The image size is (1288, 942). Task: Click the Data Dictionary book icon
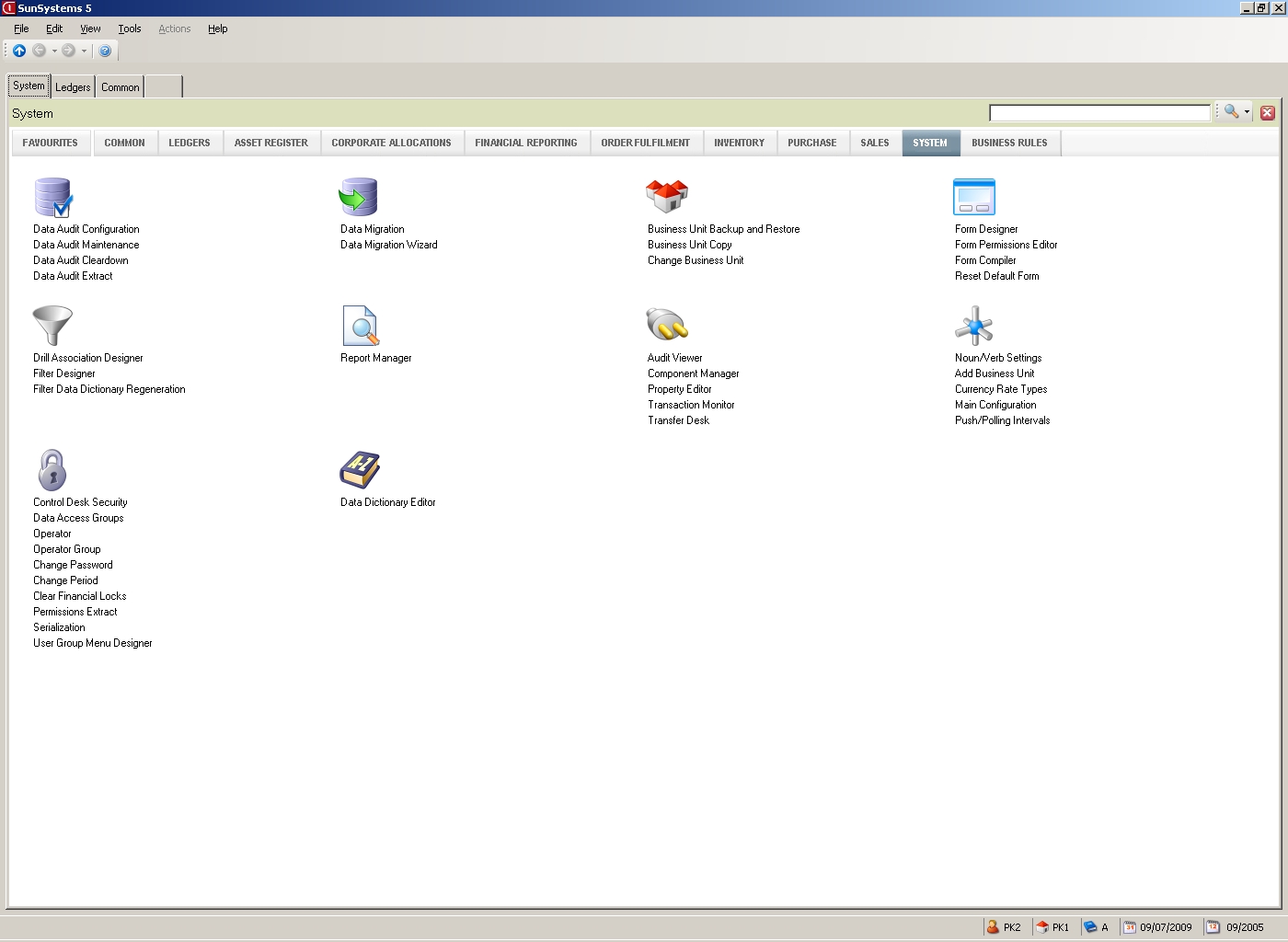[360, 470]
